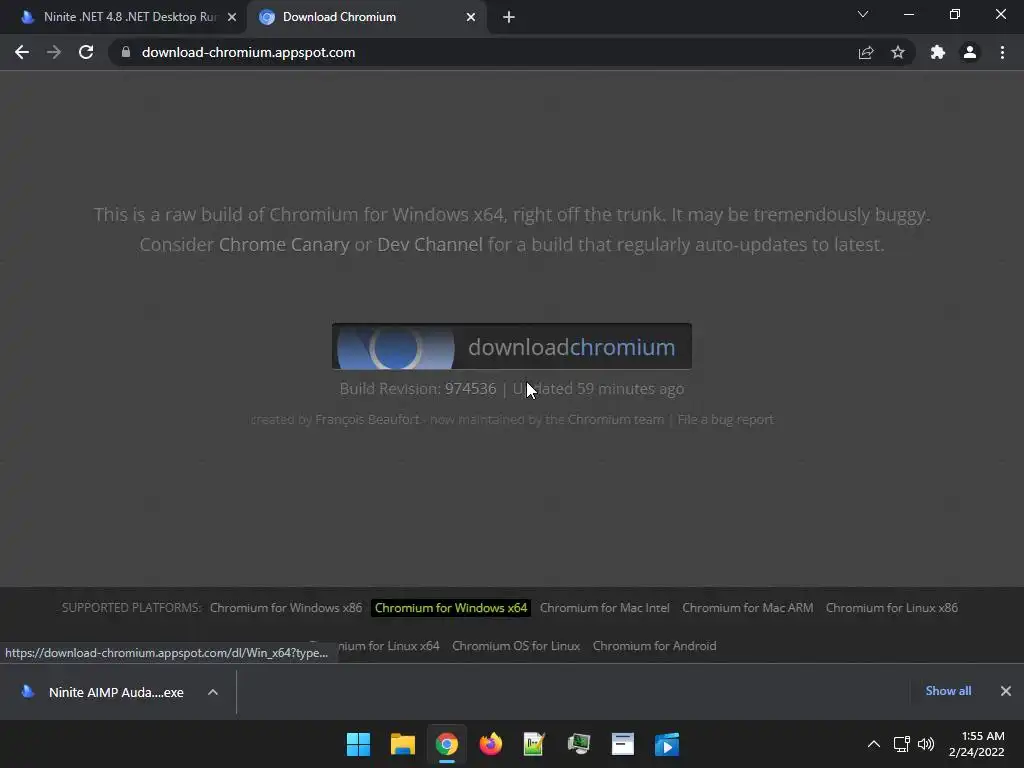The height and width of the screenshot is (768, 1024).
Task: Open the profile avatar icon
Action: click(970, 52)
